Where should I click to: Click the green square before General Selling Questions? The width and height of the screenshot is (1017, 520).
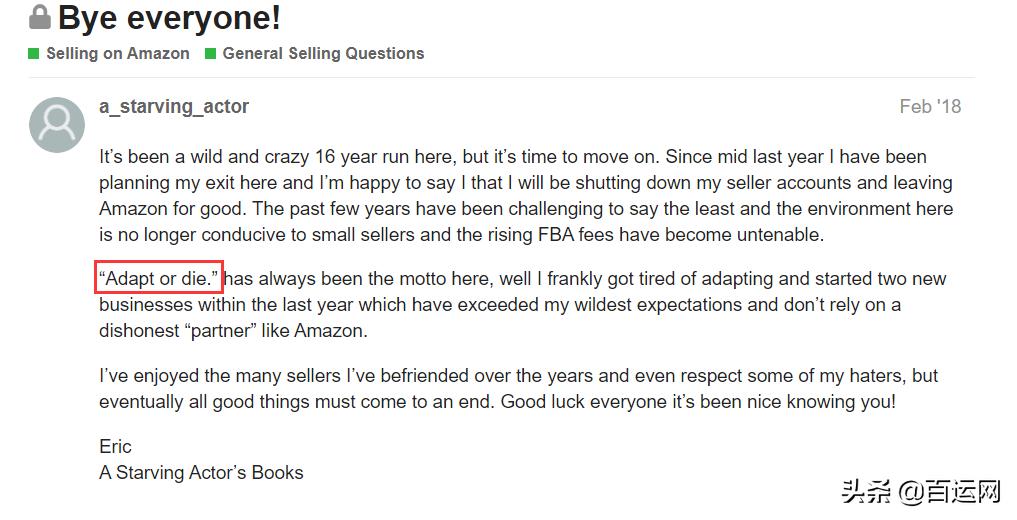[210, 53]
